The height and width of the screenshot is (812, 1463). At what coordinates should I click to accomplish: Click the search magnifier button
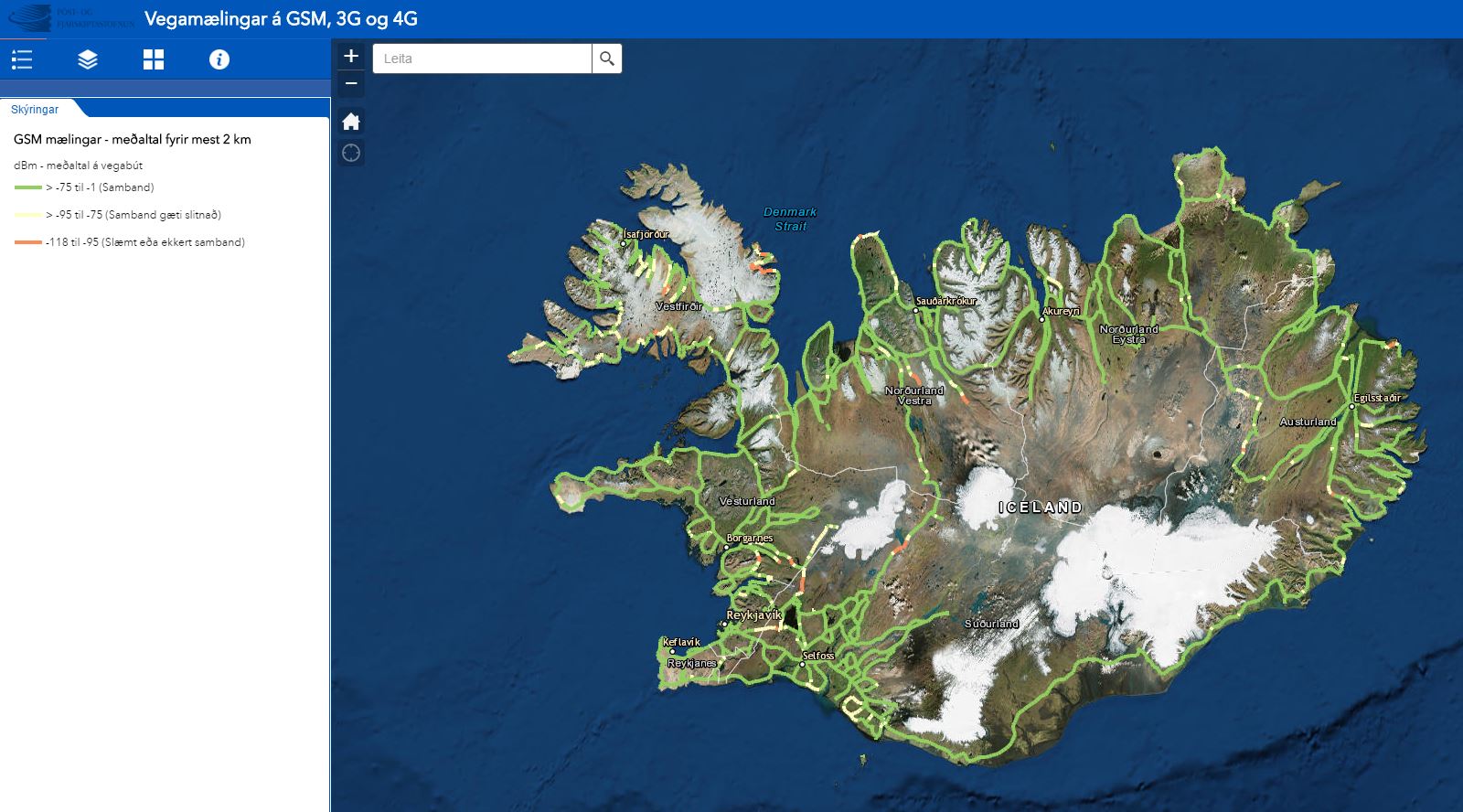pyautogui.click(x=607, y=59)
